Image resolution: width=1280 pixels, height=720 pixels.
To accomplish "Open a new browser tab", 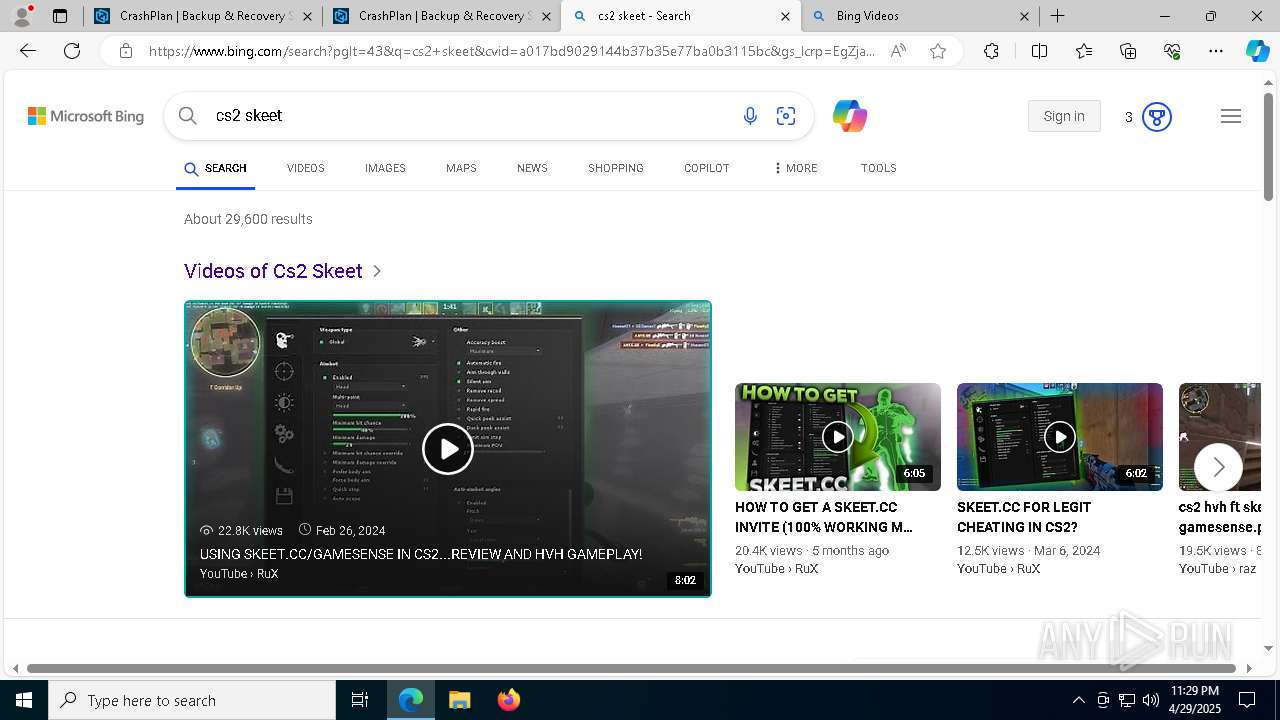I will pos(1057,16).
